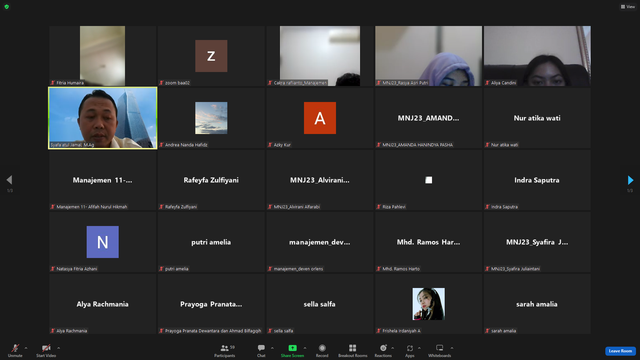Viewport: 640px width, 360px height.
Task: Click the large name 'MNJ23_Alvirani...'
Action: coord(320,180)
